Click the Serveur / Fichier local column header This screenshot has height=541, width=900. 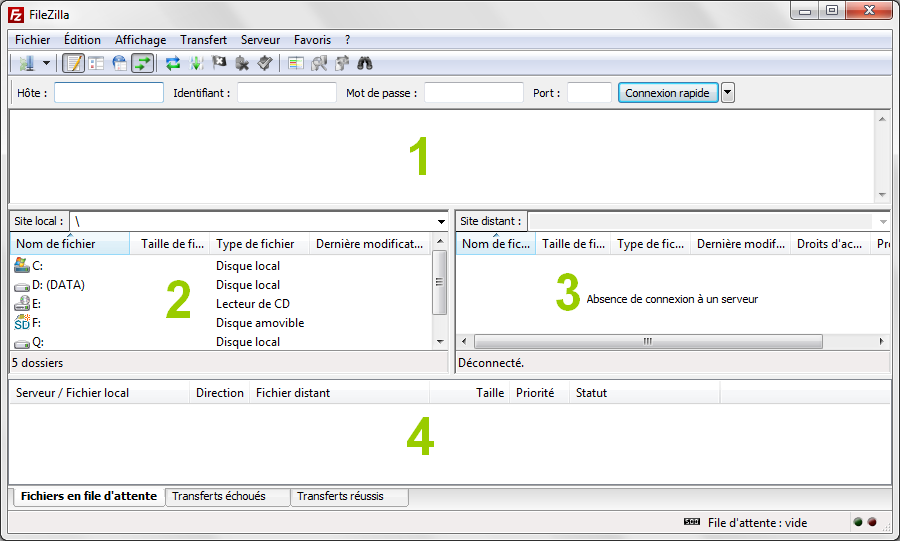[100, 393]
